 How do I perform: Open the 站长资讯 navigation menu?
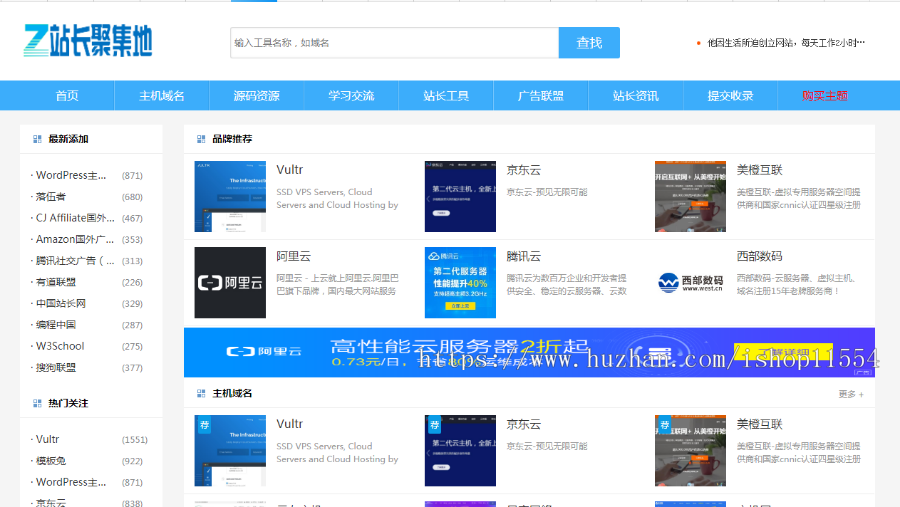click(635, 96)
